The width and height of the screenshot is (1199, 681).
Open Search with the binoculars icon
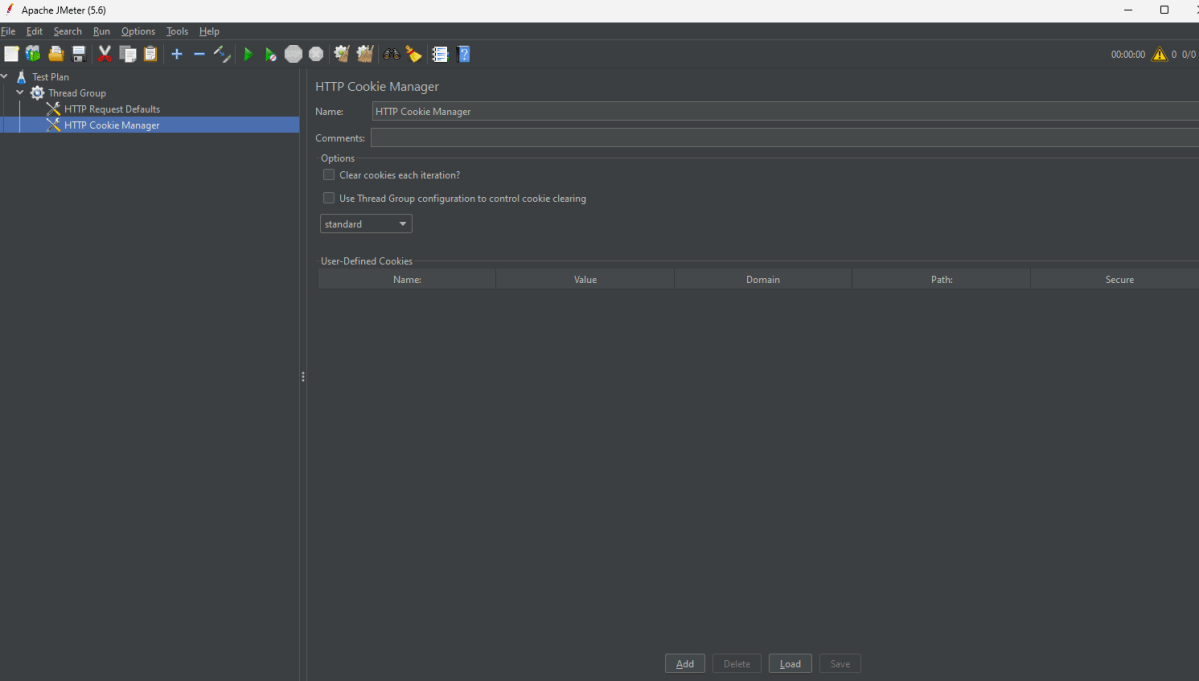tap(391, 54)
